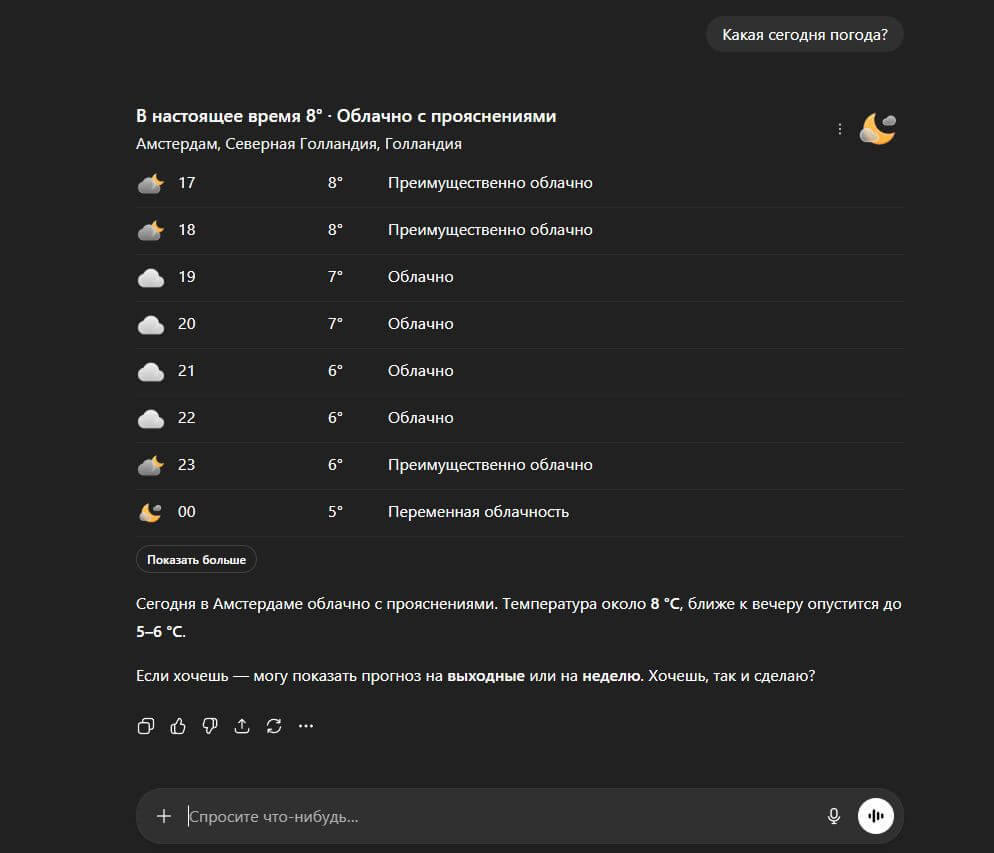994x853 pixels.
Task: Click the cloud icon next to 19:00
Action: tap(150, 276)
